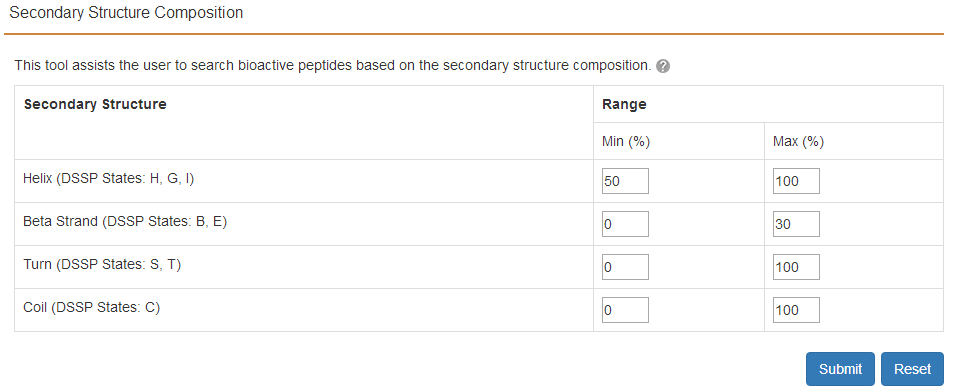Click the Coil Min (%) field

pos(625,310)
